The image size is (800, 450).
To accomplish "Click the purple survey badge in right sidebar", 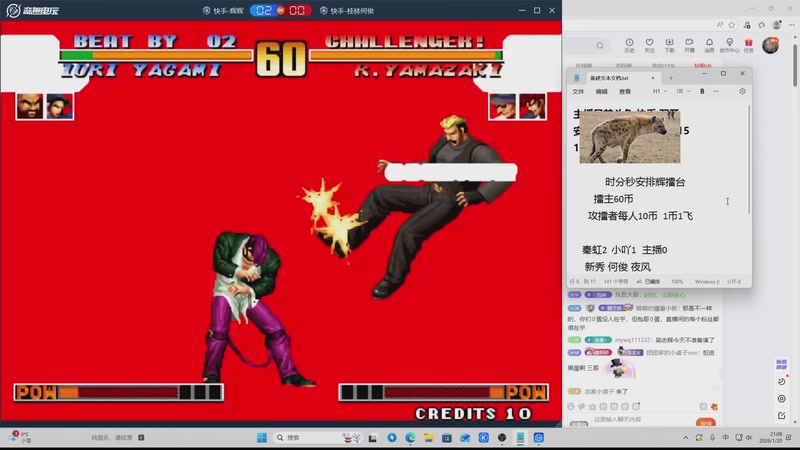I will (x=782, y=364).
